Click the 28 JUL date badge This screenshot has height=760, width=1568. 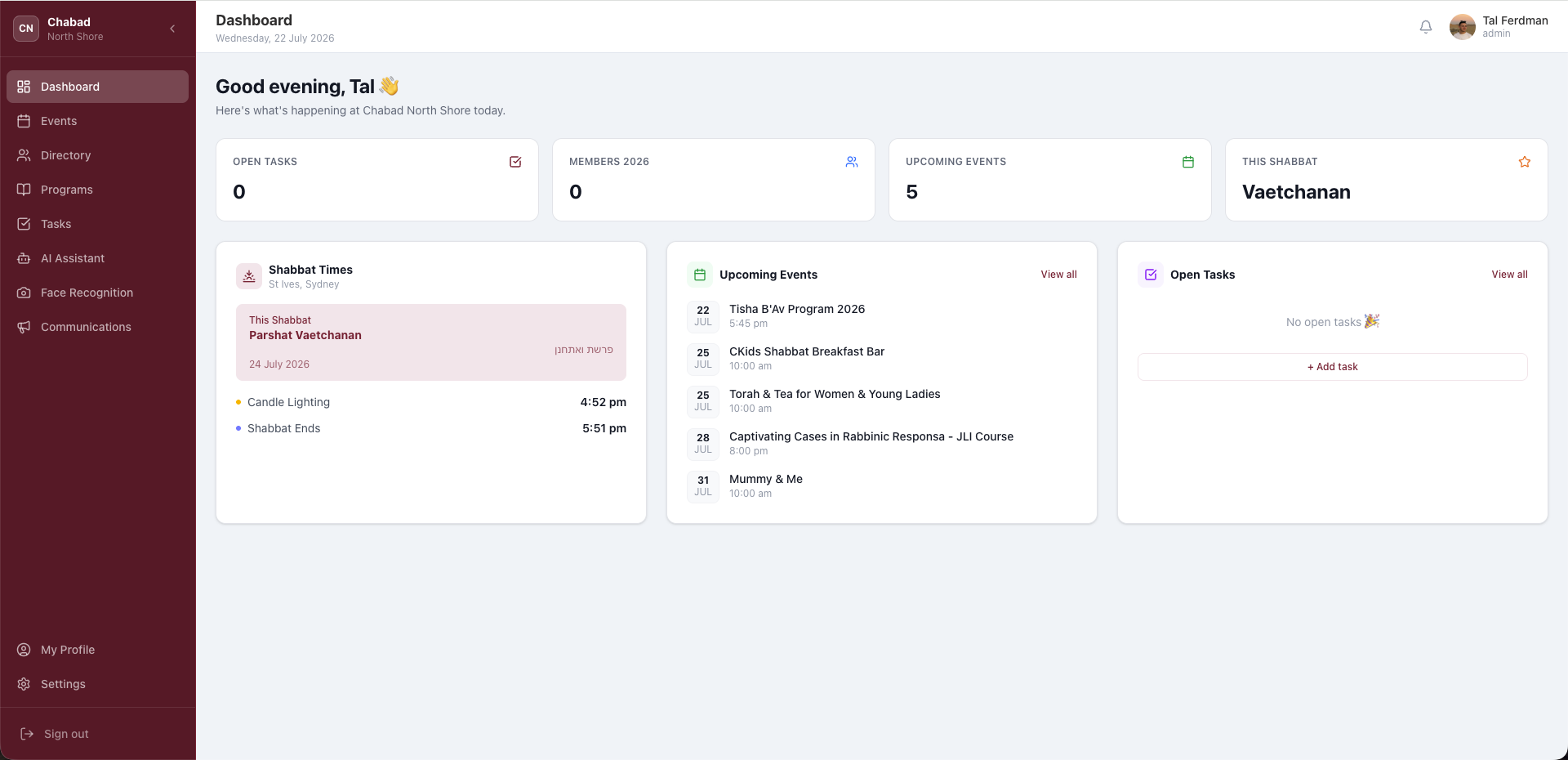coord(703,444)
